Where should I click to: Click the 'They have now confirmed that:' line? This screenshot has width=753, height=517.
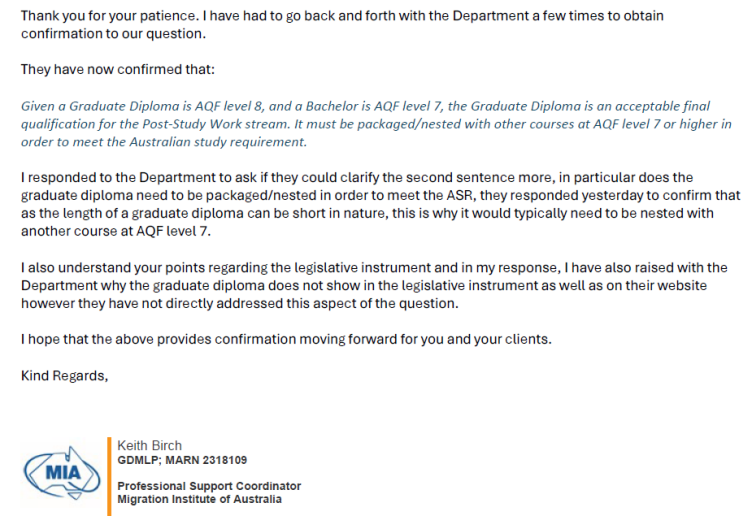(x=118, y=70)
